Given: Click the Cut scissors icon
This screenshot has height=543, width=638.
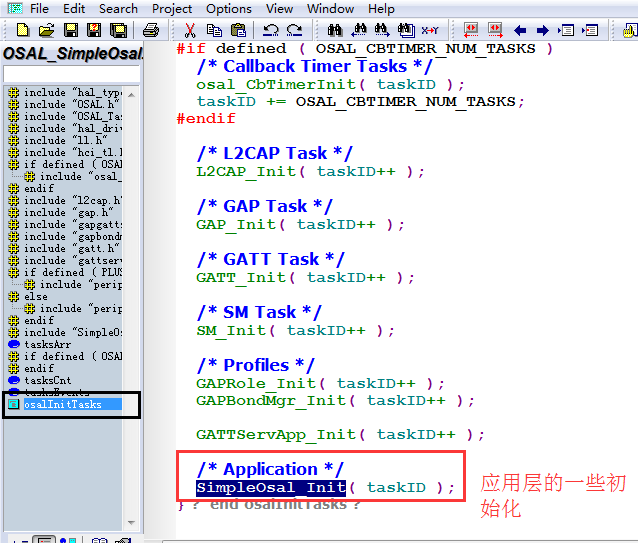Looking at the screenshot, I should point(187,30).
